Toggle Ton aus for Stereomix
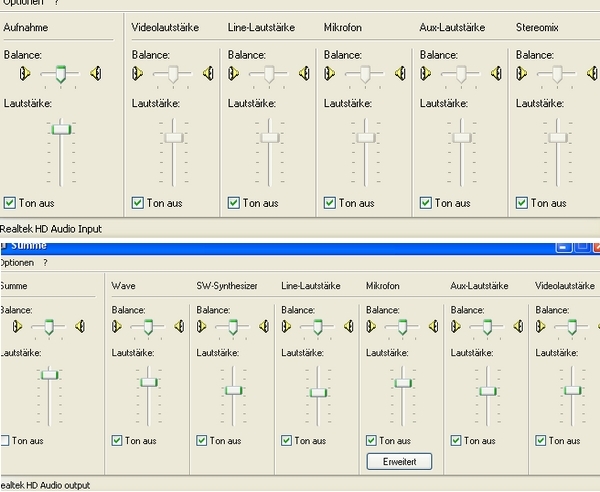This screenshot has width=600, height=492. [522, 202]
